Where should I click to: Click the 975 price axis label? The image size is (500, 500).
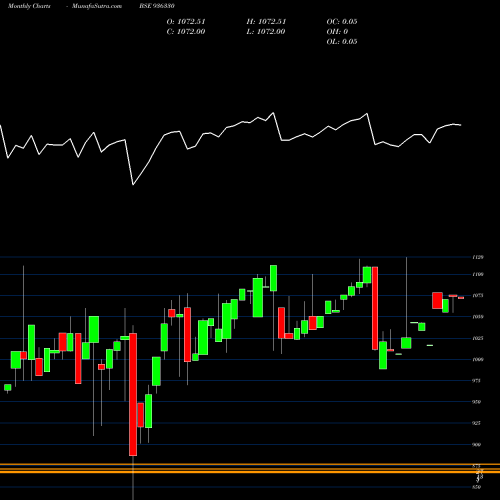click(x=477, y=380)
